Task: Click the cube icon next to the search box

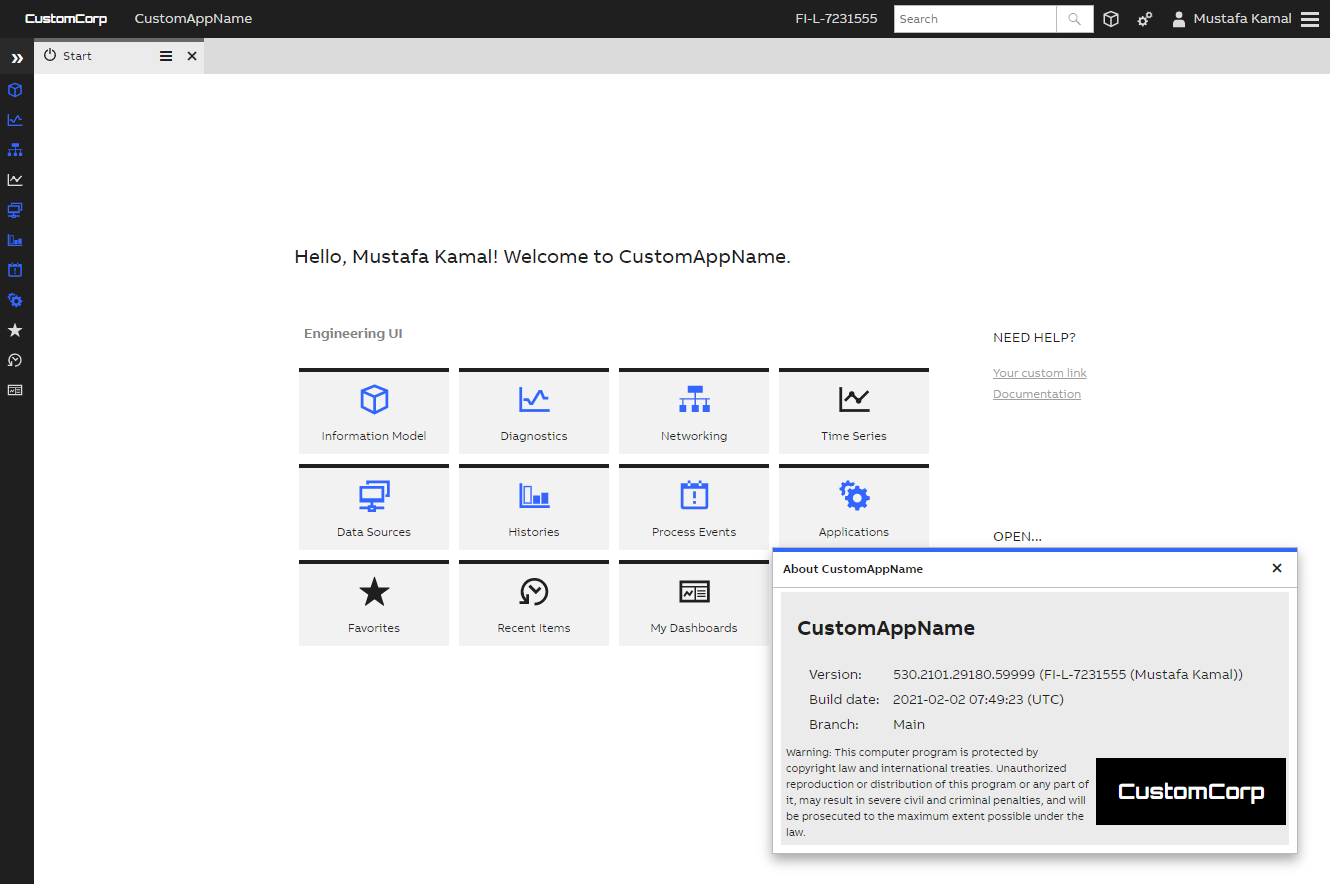Action: (x=1110, y=18)
